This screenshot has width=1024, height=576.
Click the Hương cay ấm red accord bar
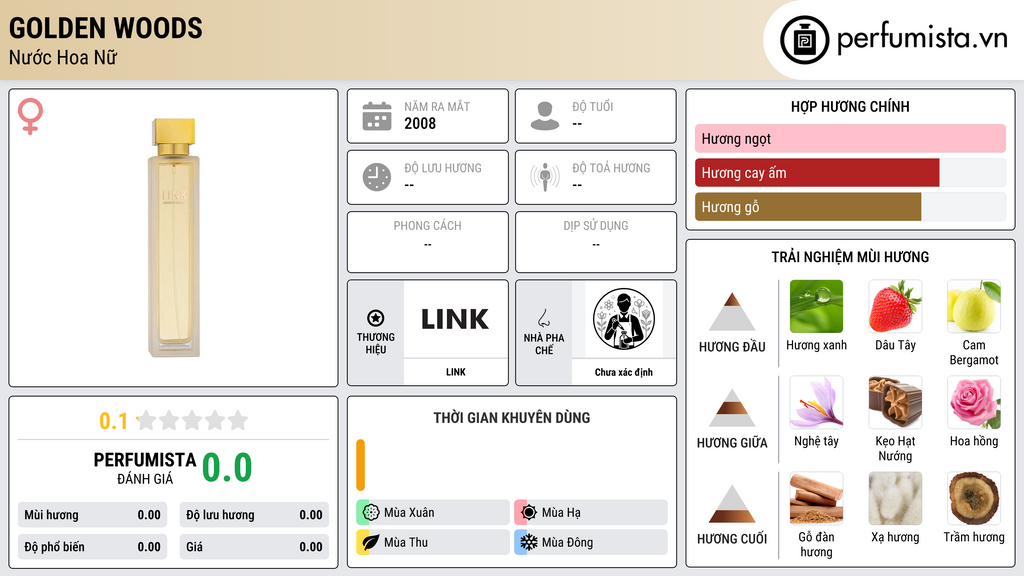coord(817,172)
